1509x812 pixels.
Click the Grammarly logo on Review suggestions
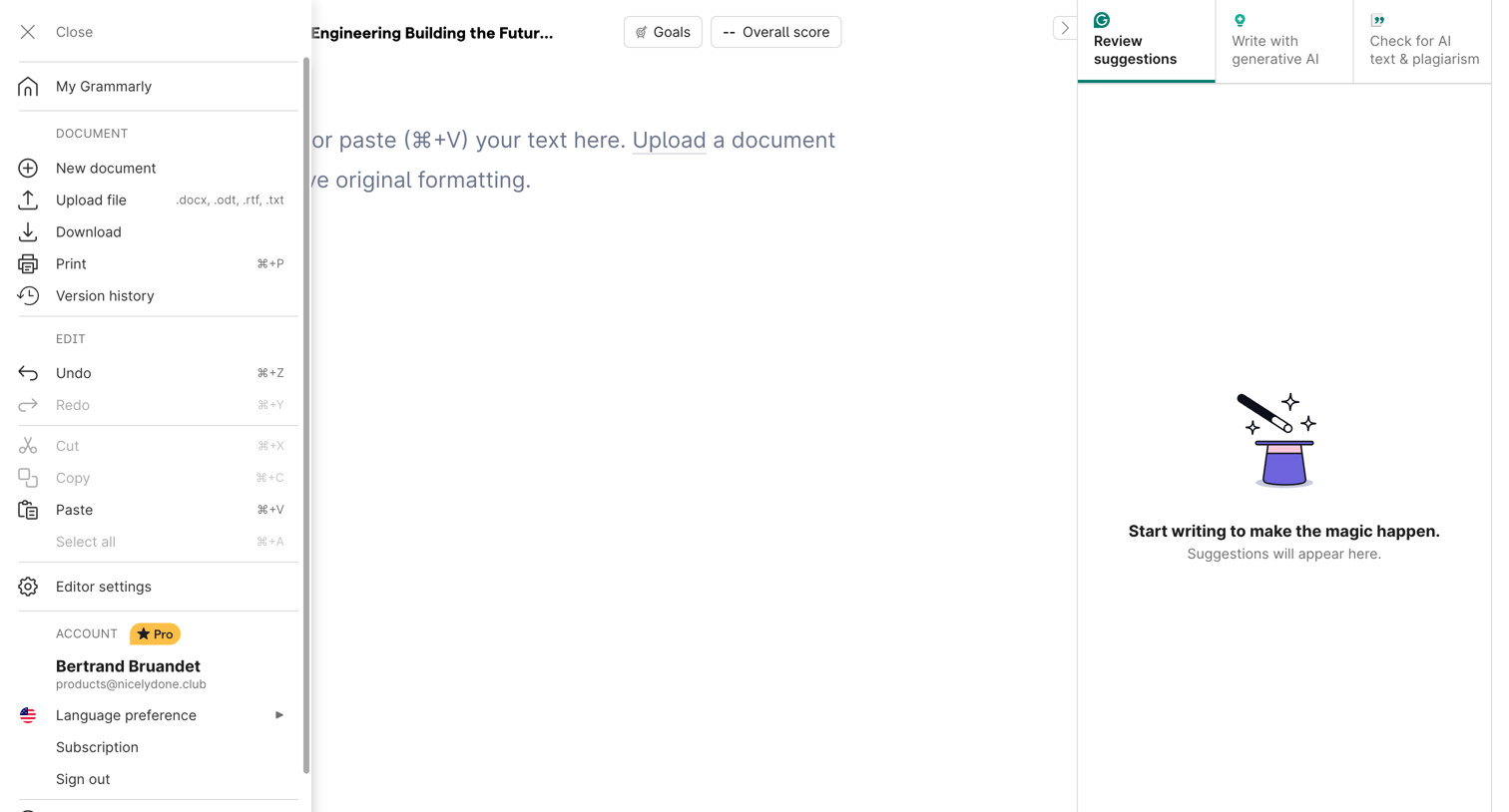[1102, 20]
